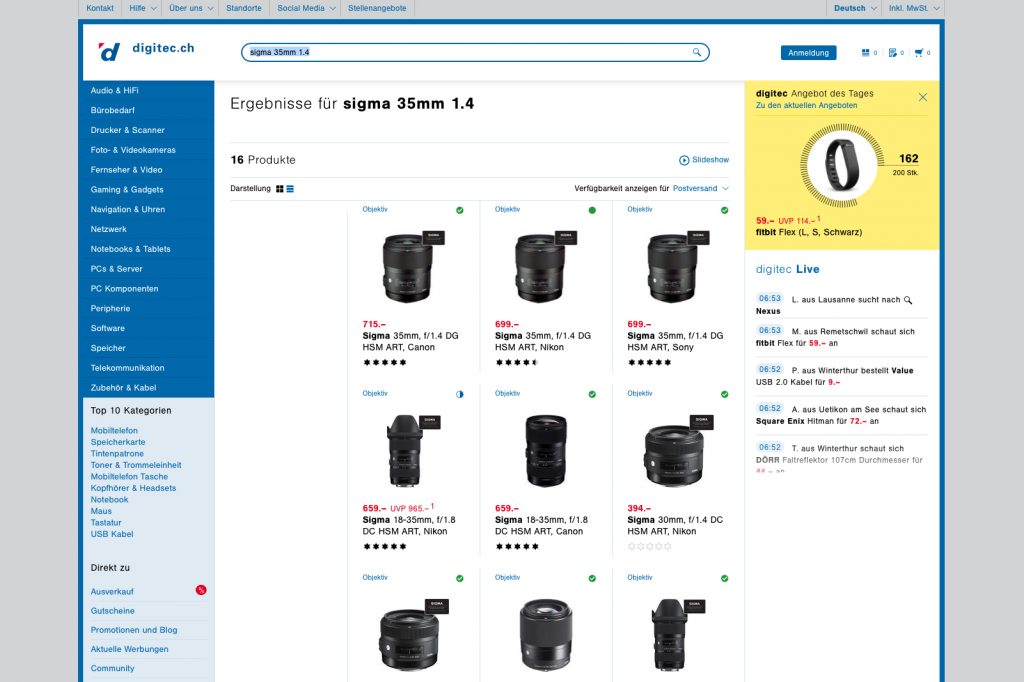This screenshot has width=1024, height=682.
Task: Click availability dot for Sigma 35mm Nikon
Action: coord(592,210)
